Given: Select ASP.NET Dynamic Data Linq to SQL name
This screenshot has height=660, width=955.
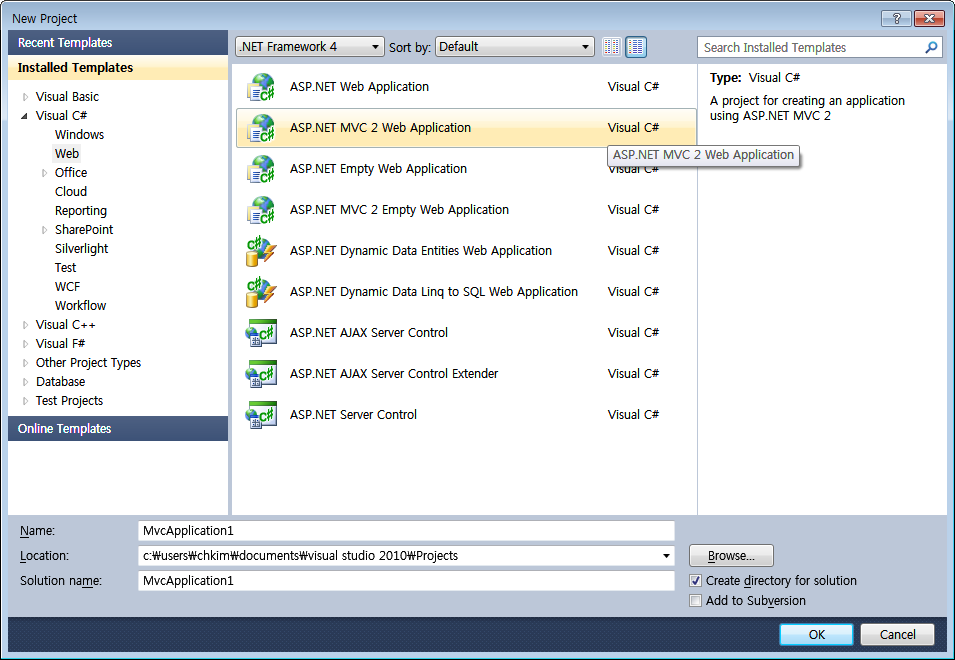Looking at the screenshot, I should [x=434, y=292].
